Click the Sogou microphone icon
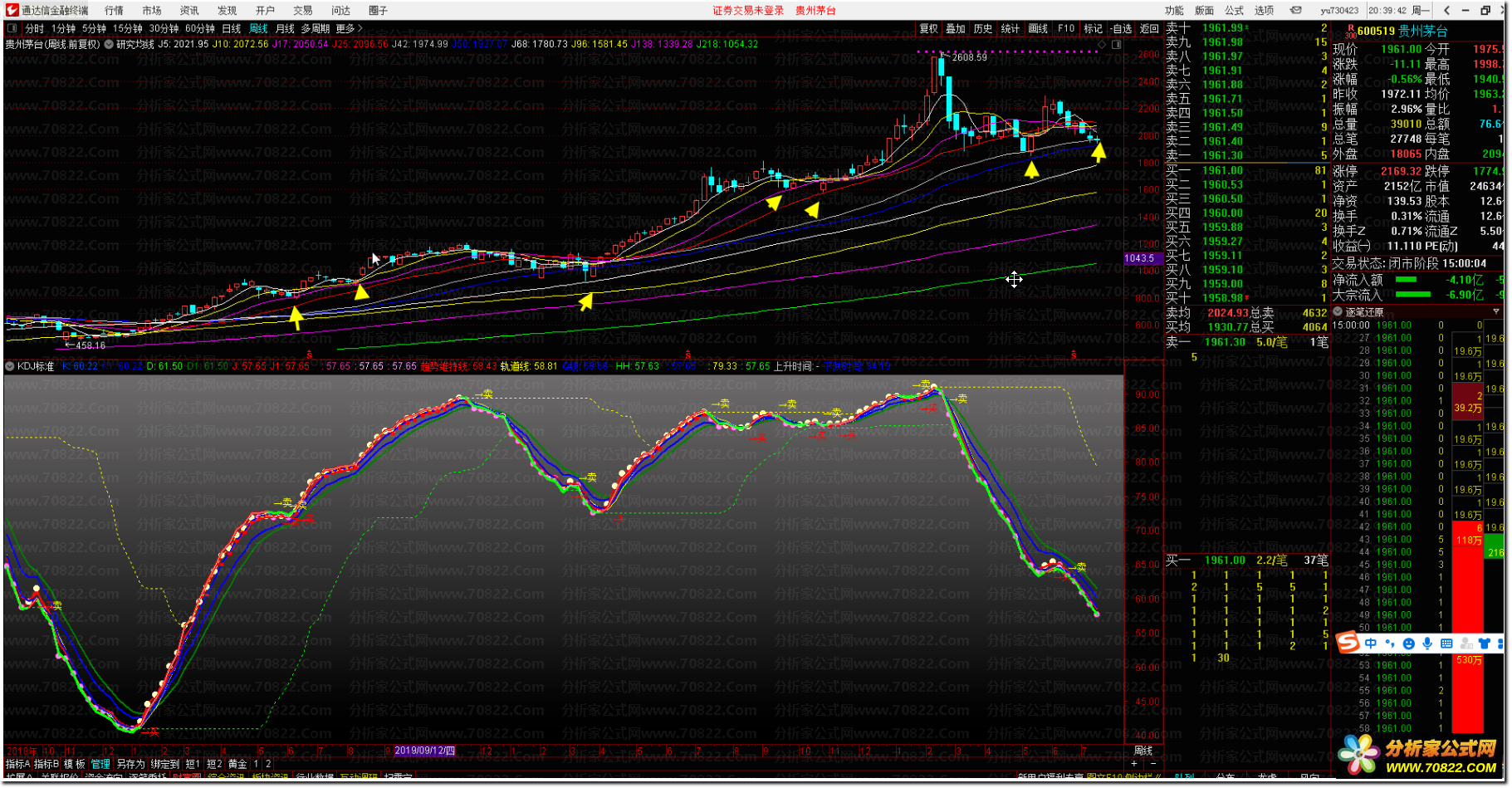This screenshot has width=1512, height=788. tap(1427, 644)
